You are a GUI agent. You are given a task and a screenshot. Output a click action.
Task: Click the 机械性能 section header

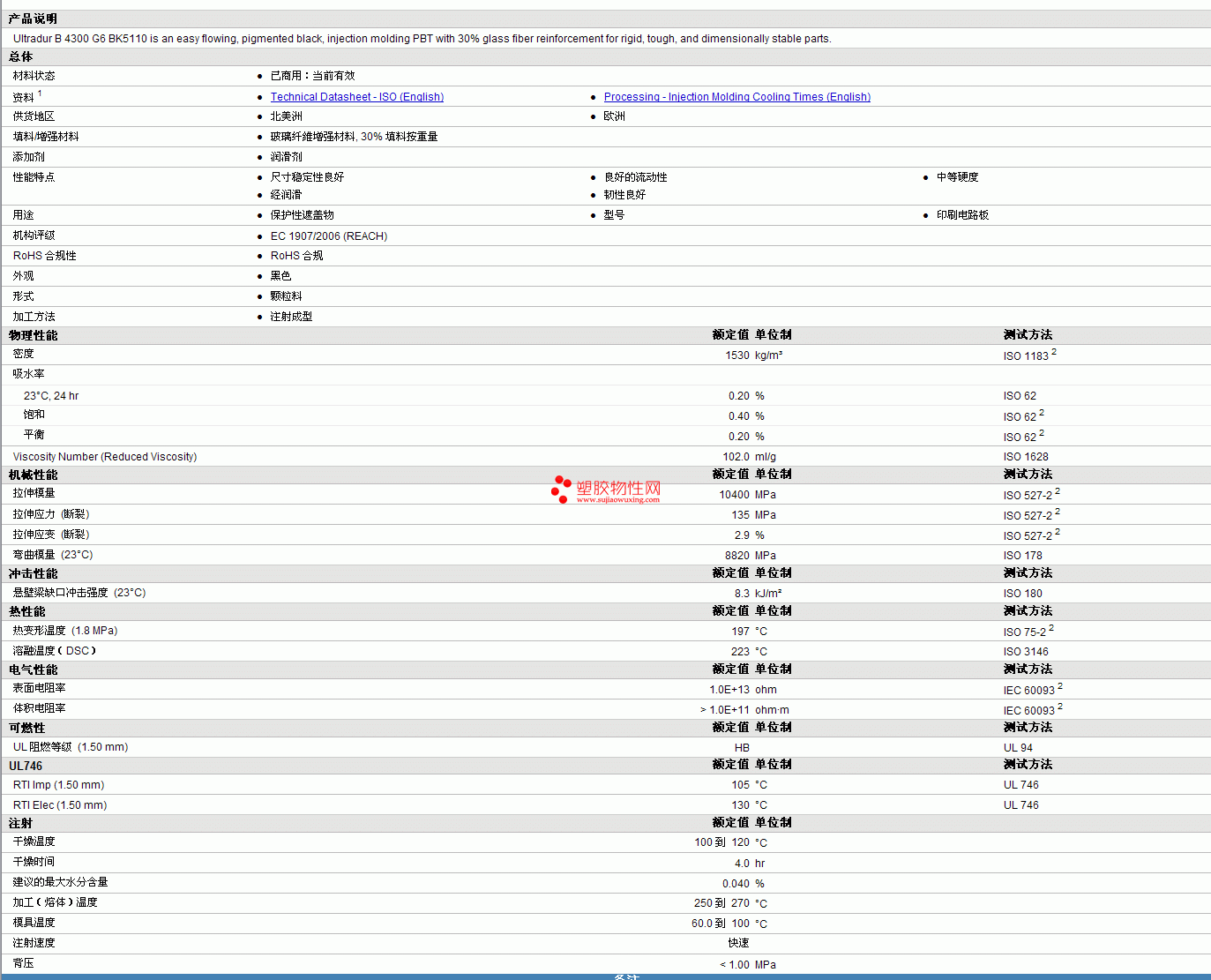[x=34, y=475]
